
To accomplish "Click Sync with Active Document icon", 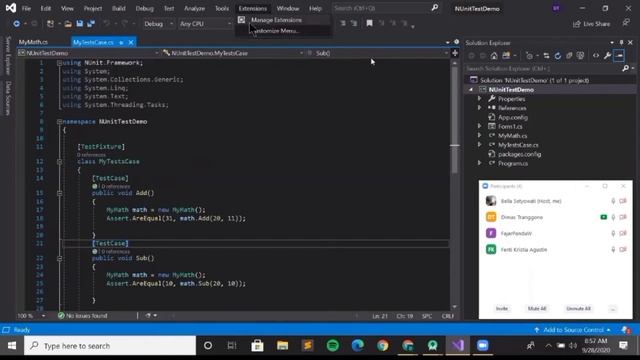I will pos(546,56).
